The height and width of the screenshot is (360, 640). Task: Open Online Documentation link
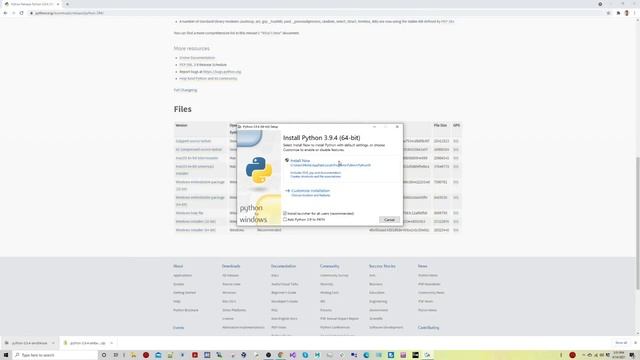tap(197, 58)
